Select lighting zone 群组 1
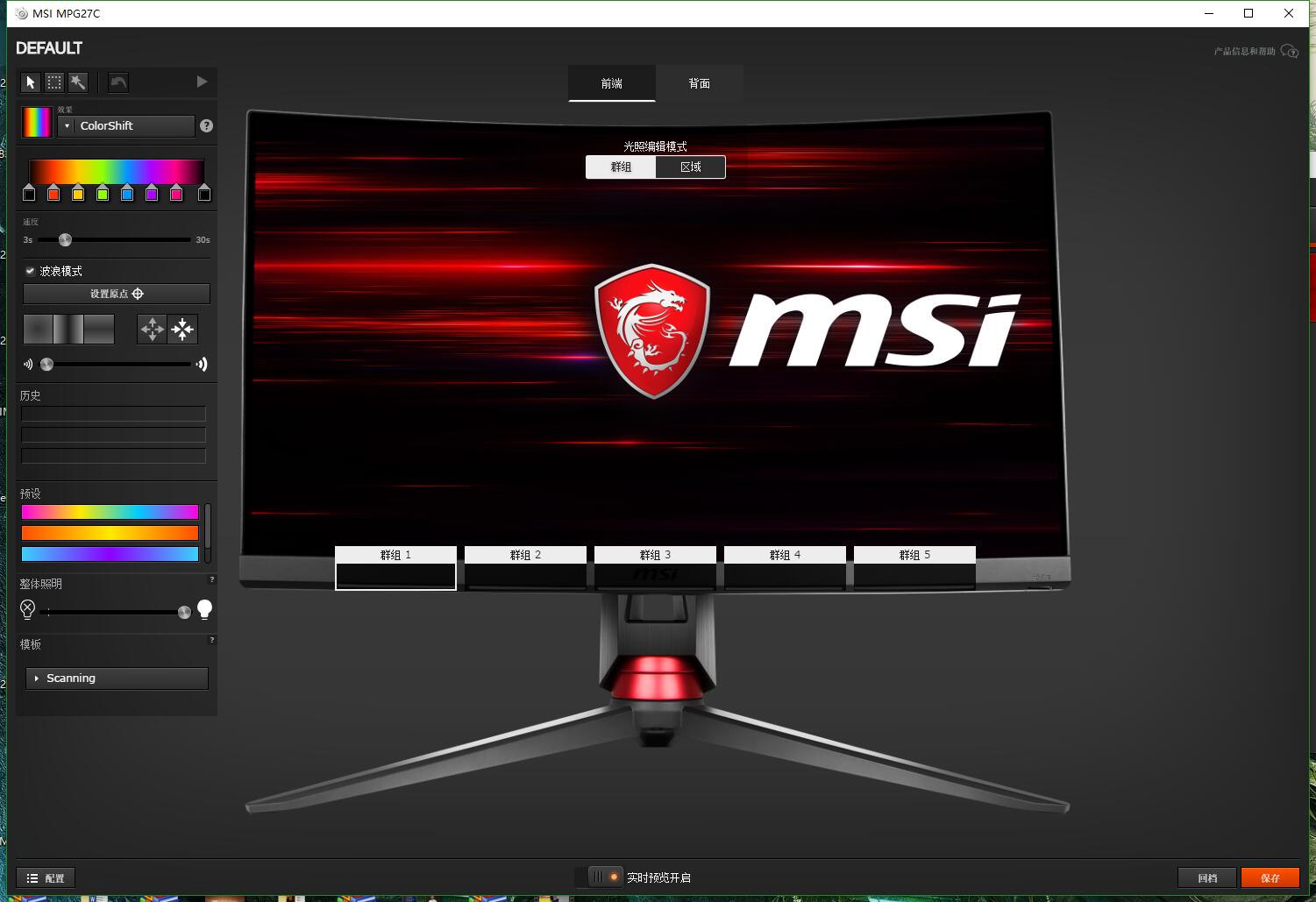The height and width of the screenshot is (902, 1316). tap(395, 567)
